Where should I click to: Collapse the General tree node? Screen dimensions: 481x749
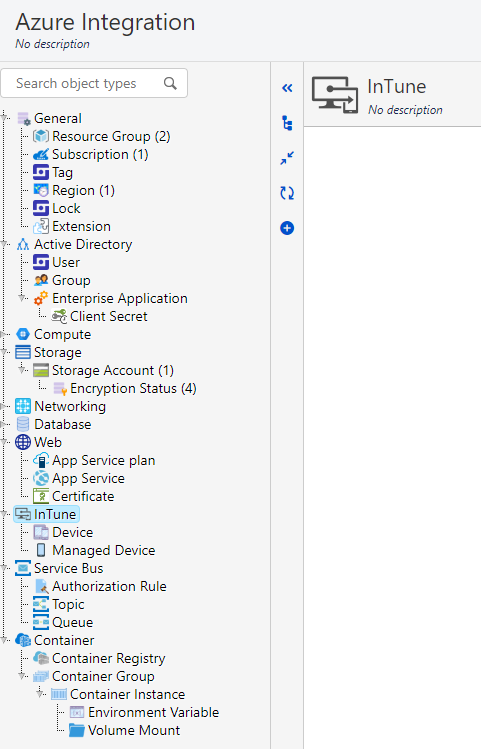(x=4, y=117)
